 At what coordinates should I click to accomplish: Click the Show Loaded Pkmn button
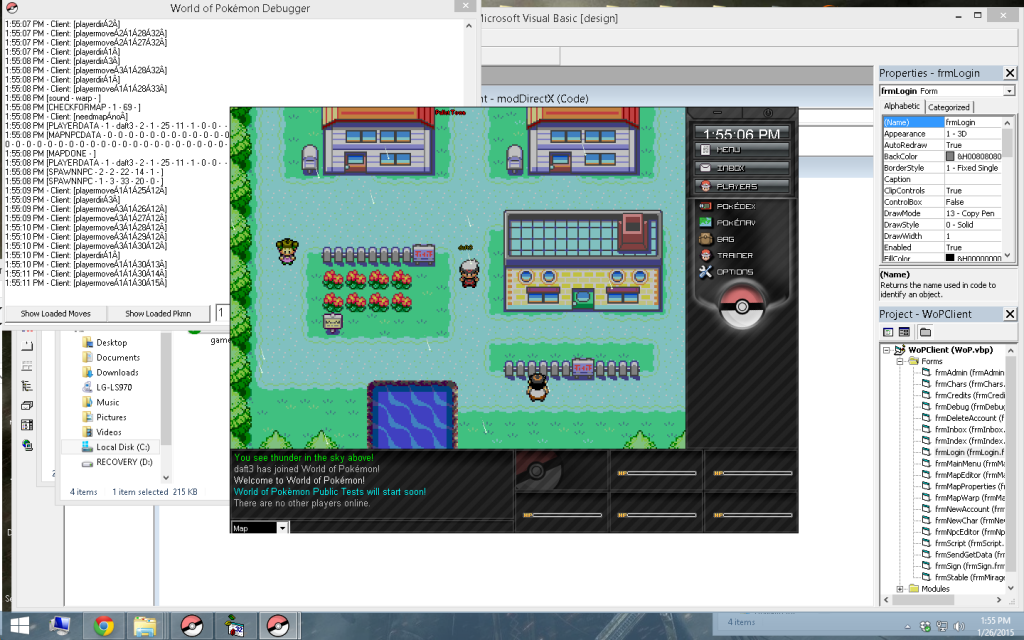tap(158, 313)
